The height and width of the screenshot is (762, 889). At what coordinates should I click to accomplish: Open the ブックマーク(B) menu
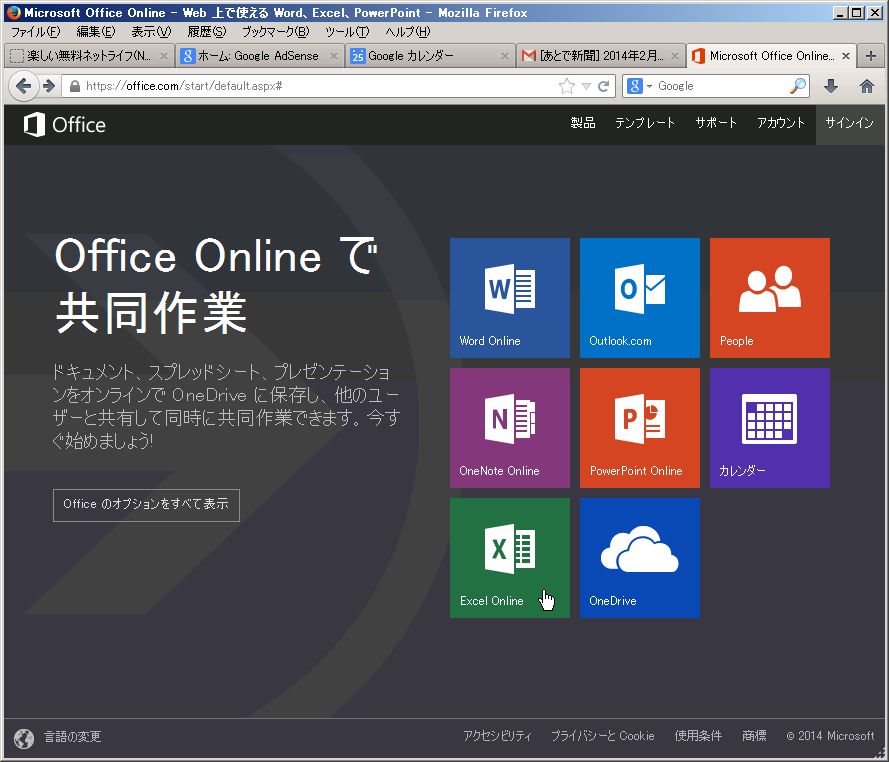(276, 32)
